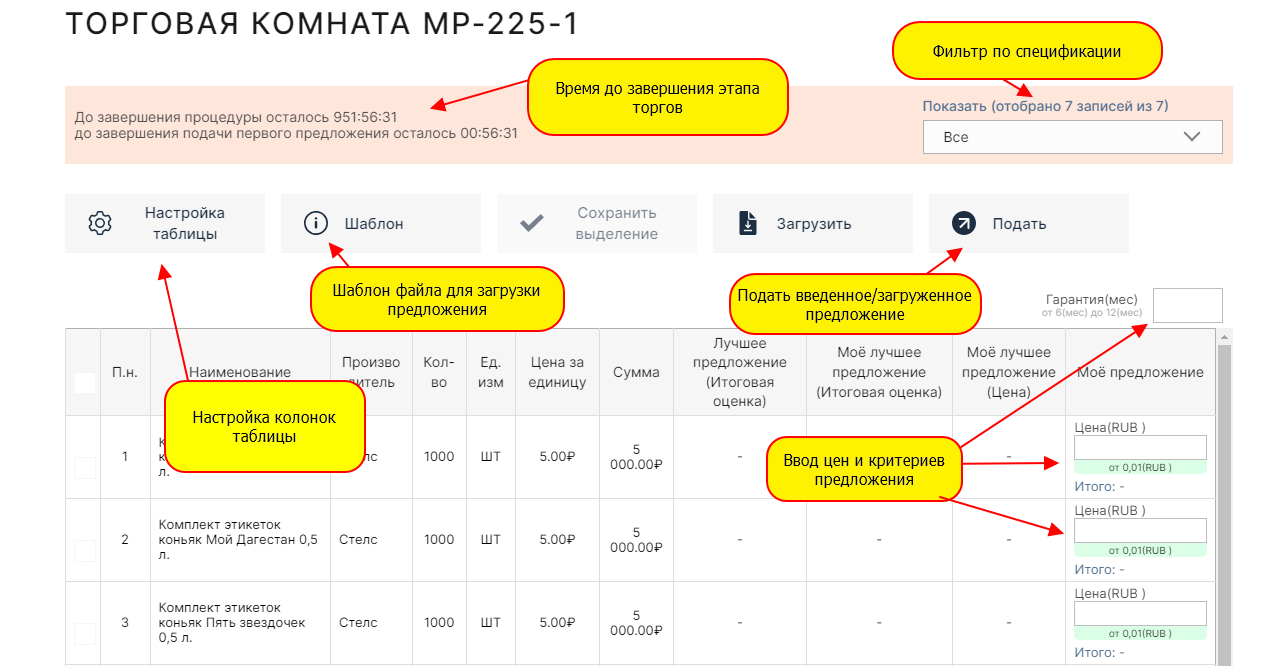This screenshot has height=666, width=1277.
Task: Click the gear icon for table settings
Action: tap(100, 223)
